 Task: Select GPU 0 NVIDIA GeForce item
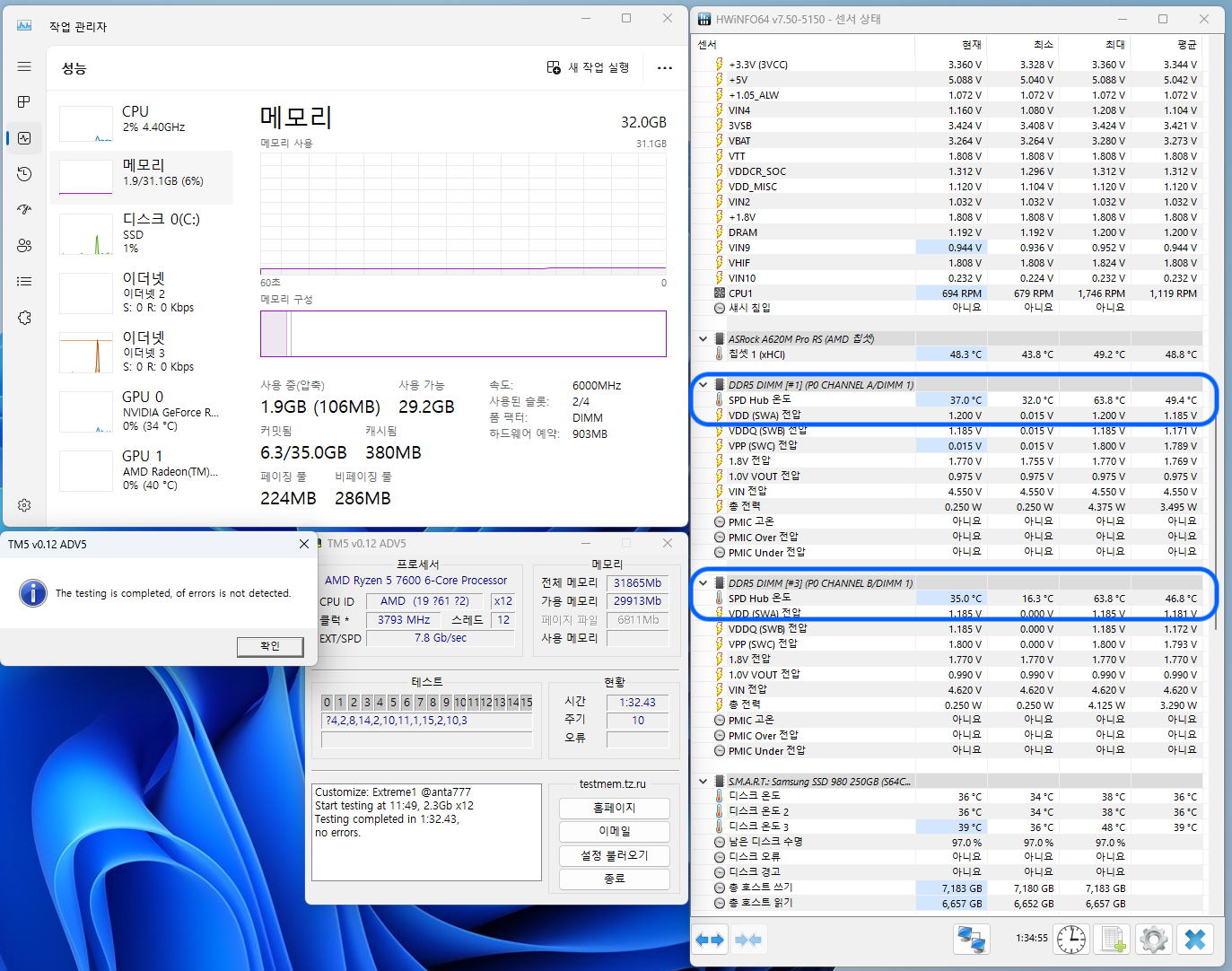click(142, 411)
